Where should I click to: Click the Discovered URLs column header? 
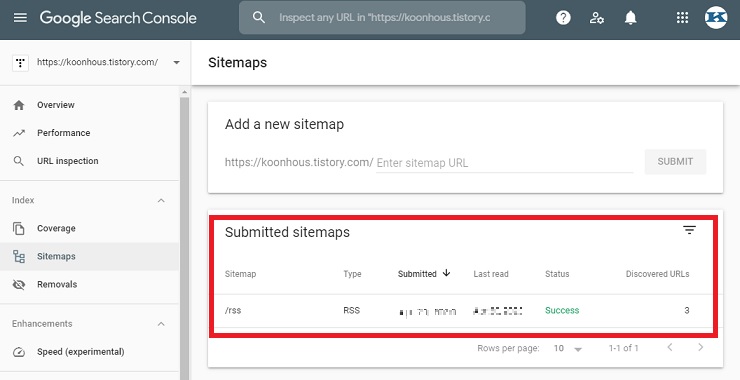coord(657,274)
